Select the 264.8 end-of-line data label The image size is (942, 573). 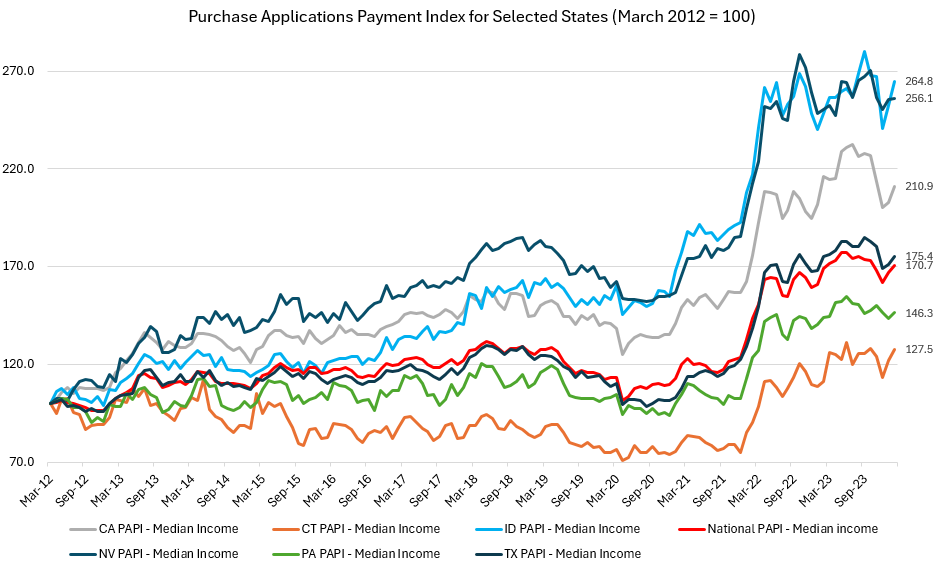[x=918, y=81]
